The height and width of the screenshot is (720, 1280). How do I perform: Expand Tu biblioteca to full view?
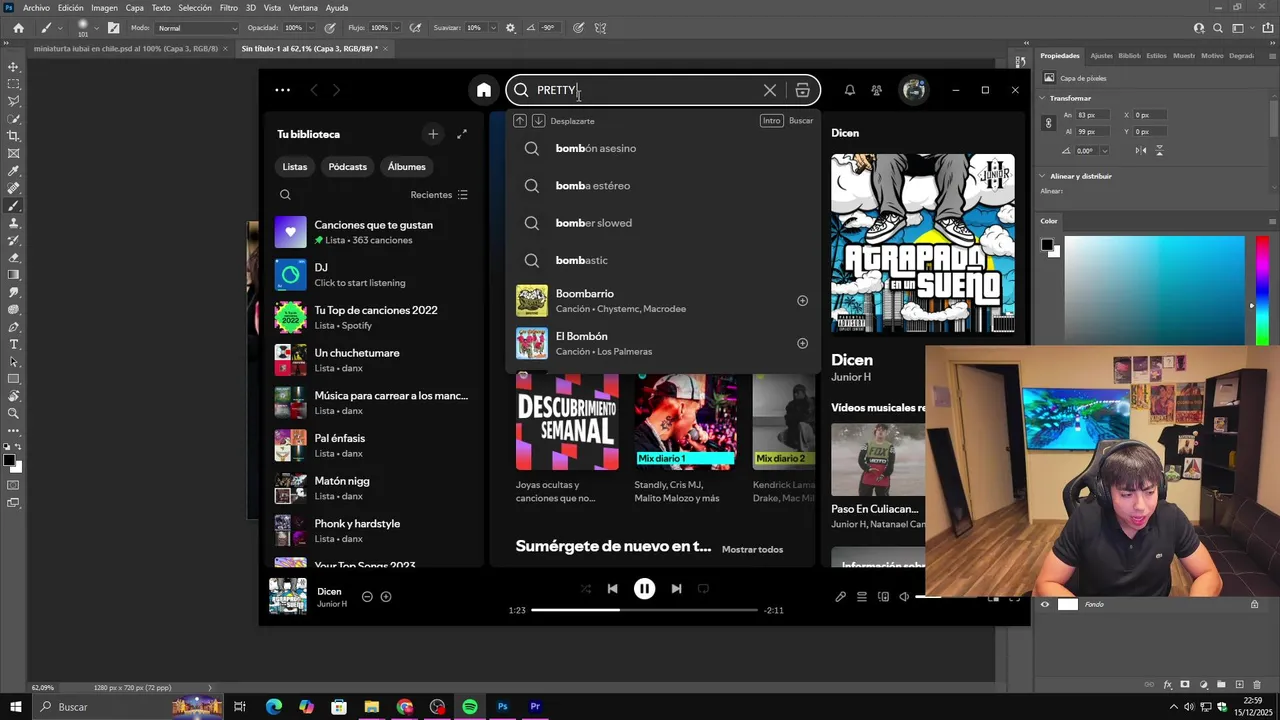[462, 134]
